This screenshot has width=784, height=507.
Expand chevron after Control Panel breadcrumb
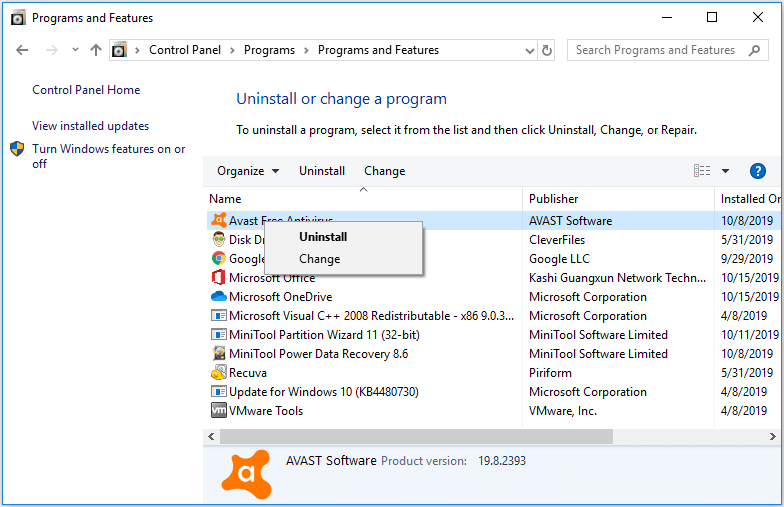click(232, 50)
